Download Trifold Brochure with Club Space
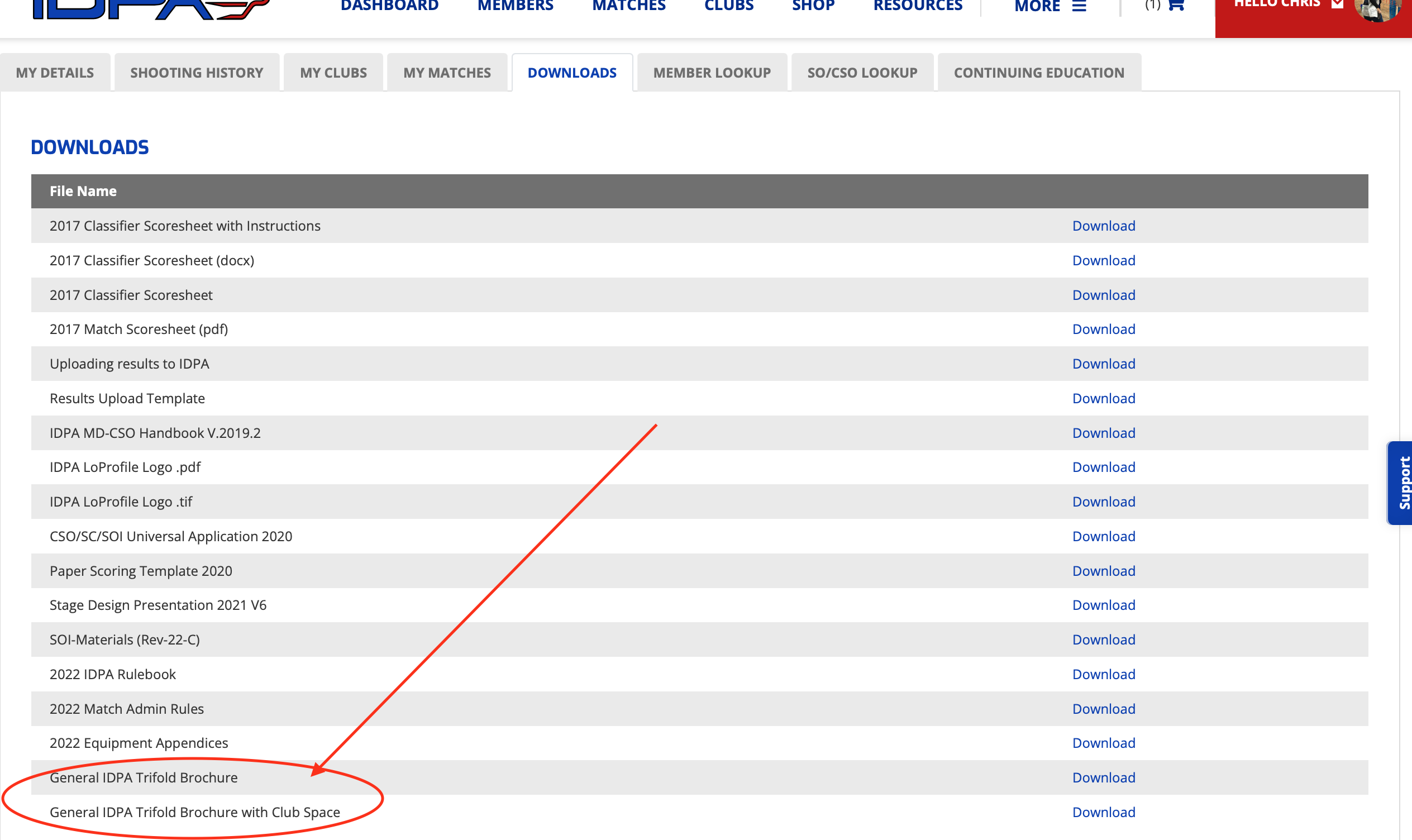 [x=1103, y=812]
